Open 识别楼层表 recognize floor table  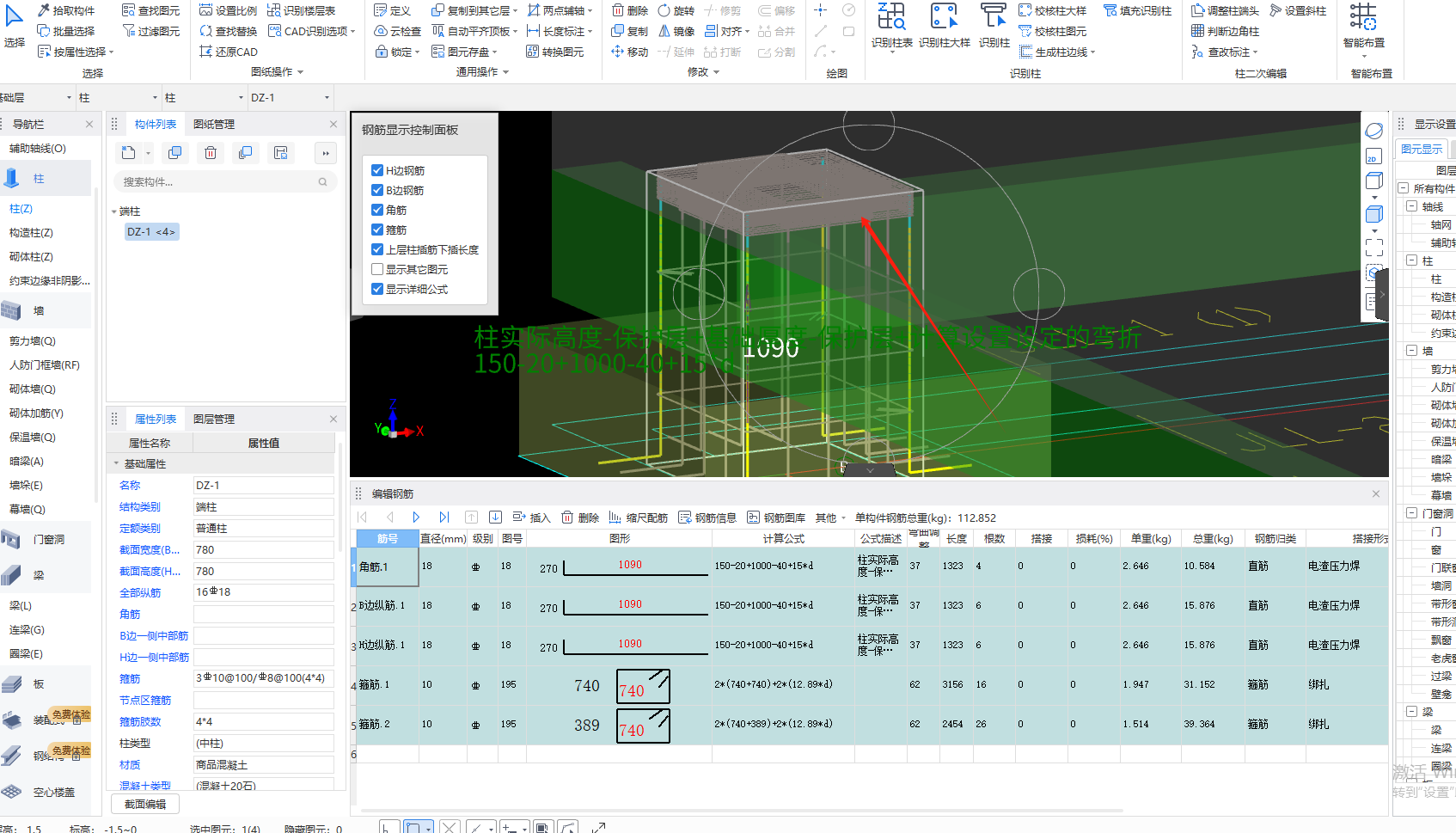(x=302, y=10)
